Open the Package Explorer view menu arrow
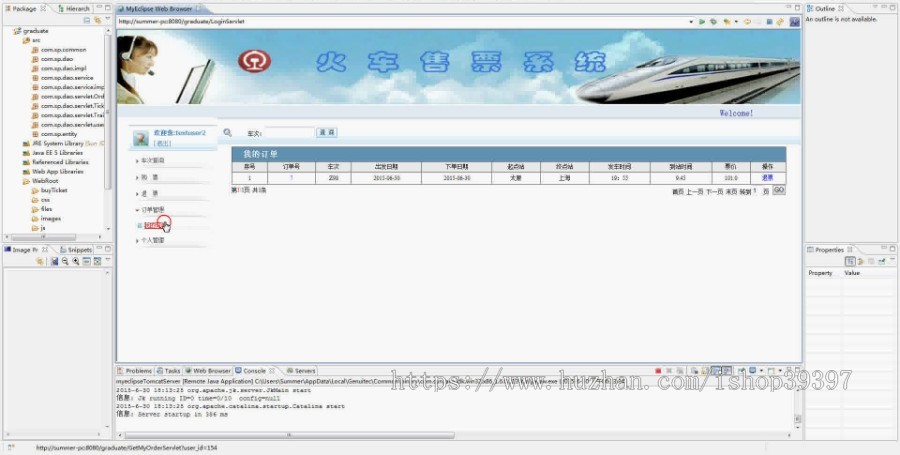The height and width of the screenshot is (455, 900). 107,20
